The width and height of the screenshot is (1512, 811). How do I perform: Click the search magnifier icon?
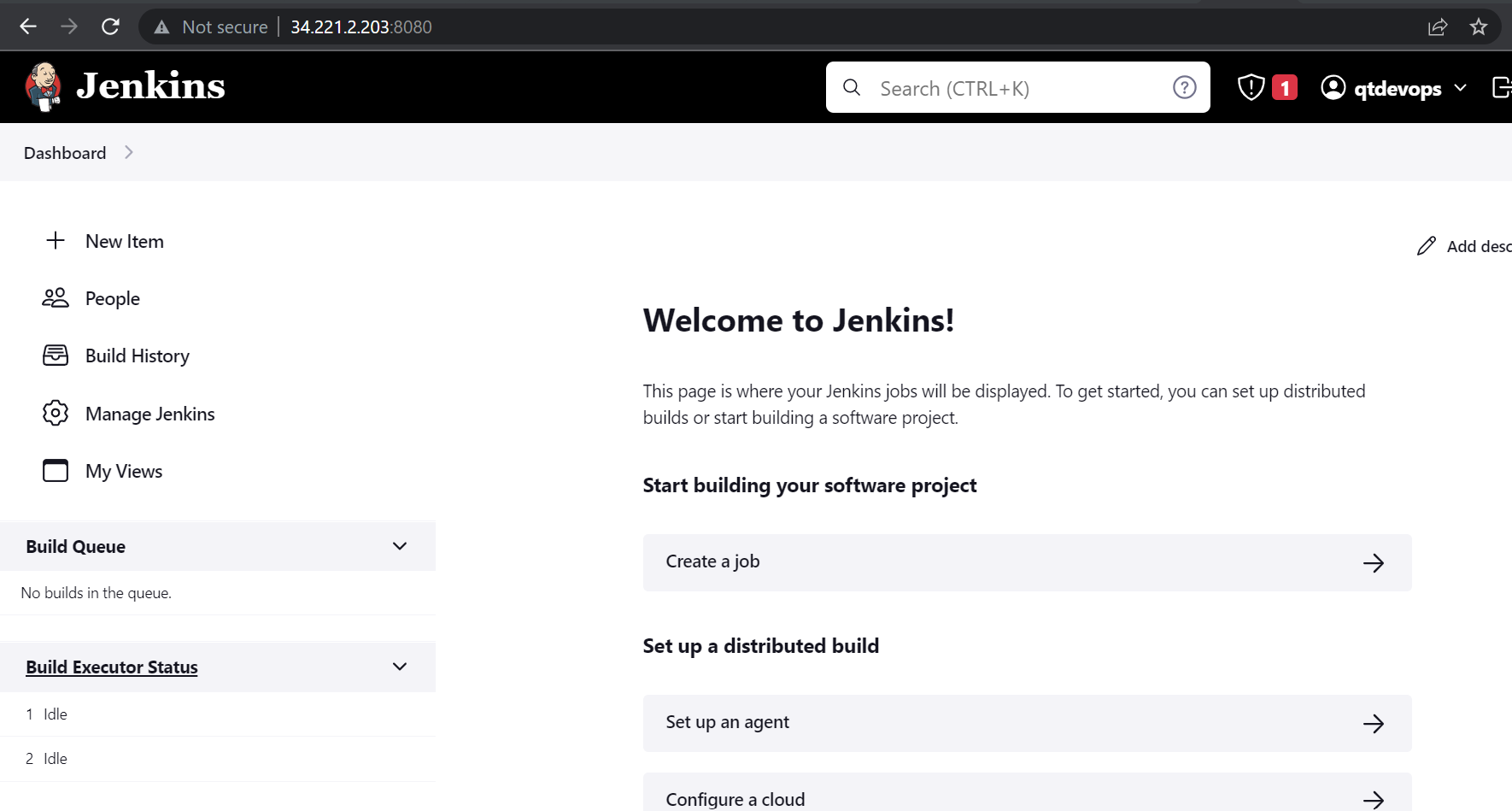tap(852, 87)
